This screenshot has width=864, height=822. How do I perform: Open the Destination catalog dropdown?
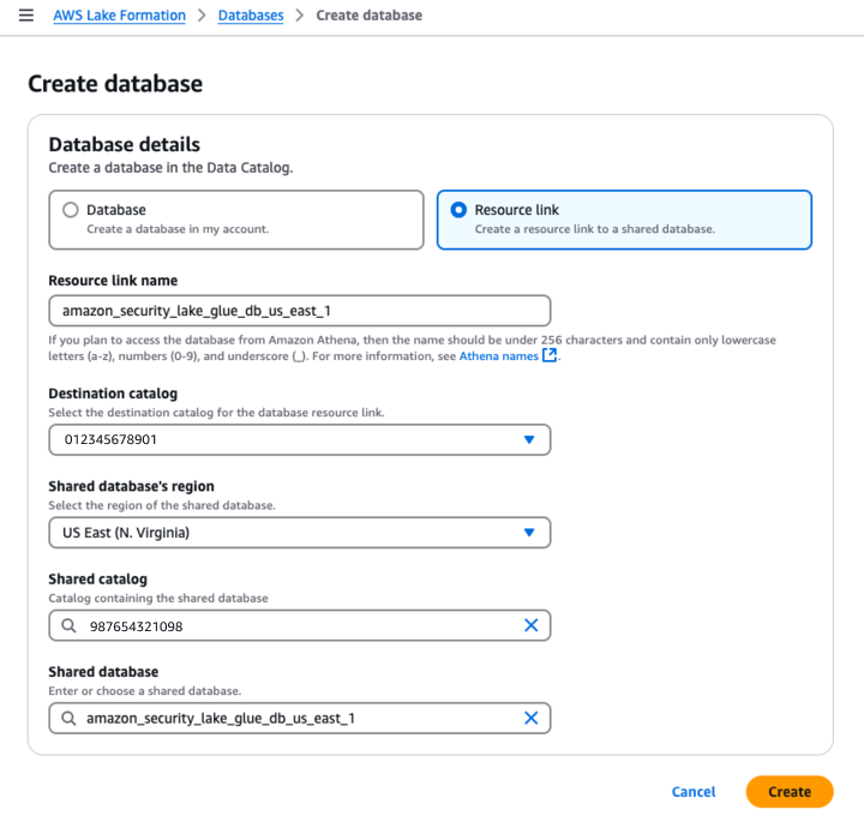click(300, 440)
